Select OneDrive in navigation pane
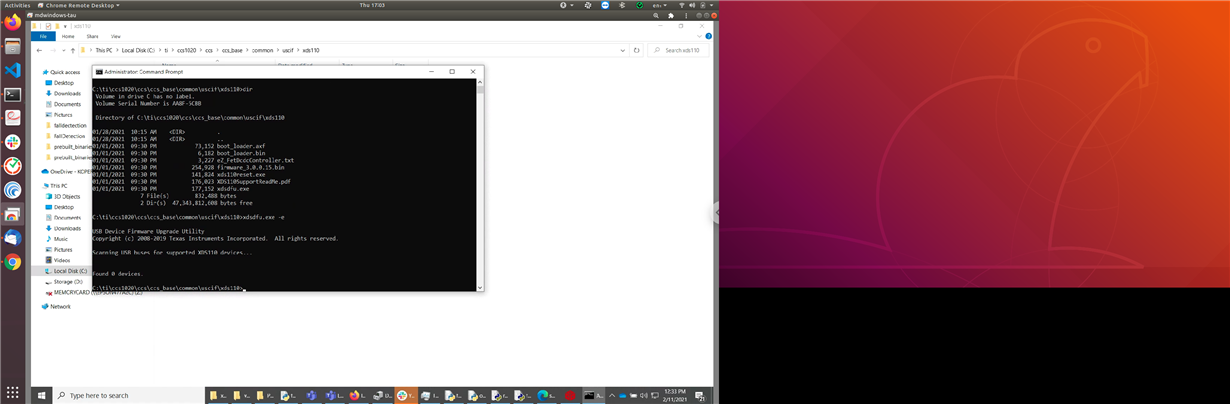Viewport: 1230px width, 404px height. pyautogui.click(x=65, y=171)
